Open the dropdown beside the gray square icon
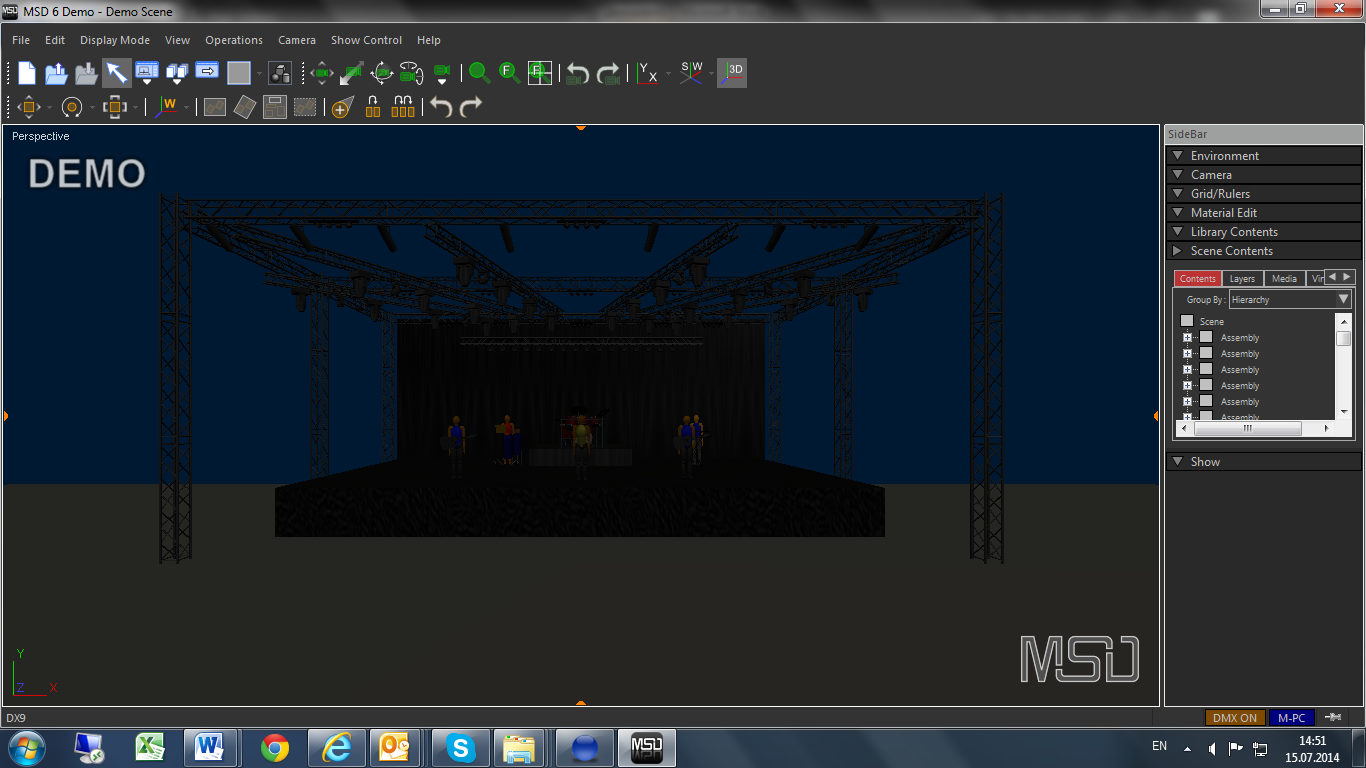Image resolution: width=1366 pixels, height=768 pixels. [260, 74]
